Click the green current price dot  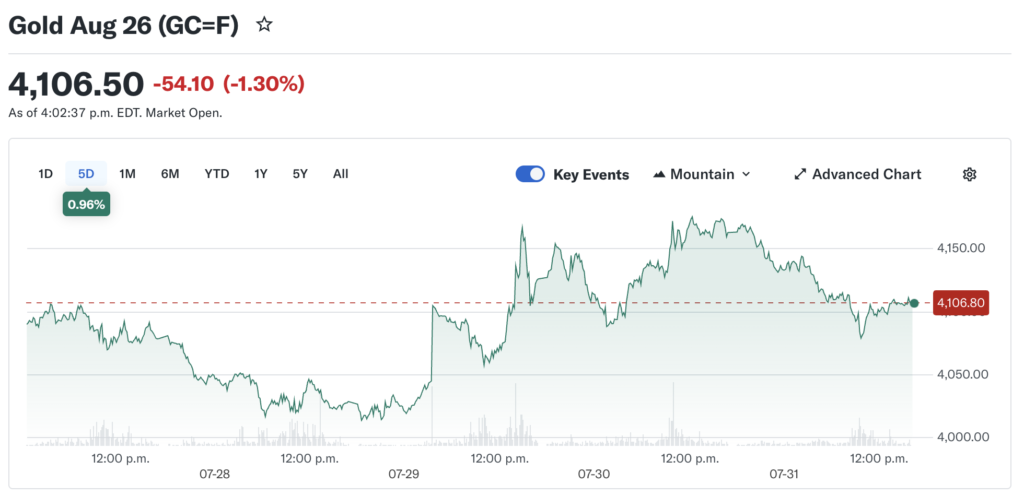914,303
